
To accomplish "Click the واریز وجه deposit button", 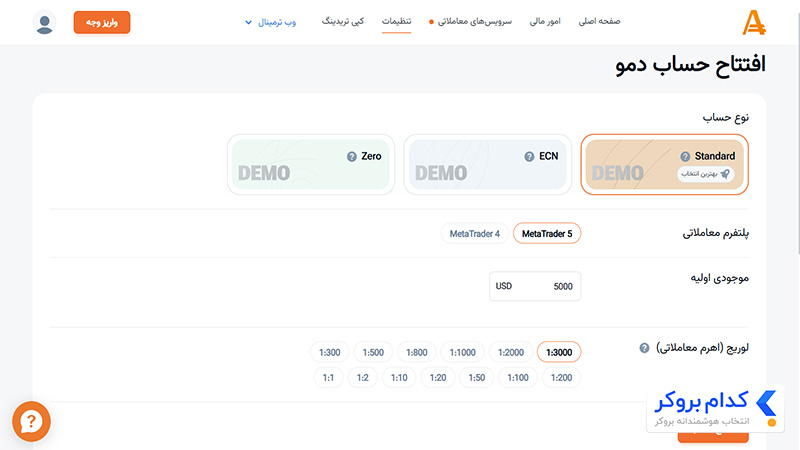I will 102,22.
